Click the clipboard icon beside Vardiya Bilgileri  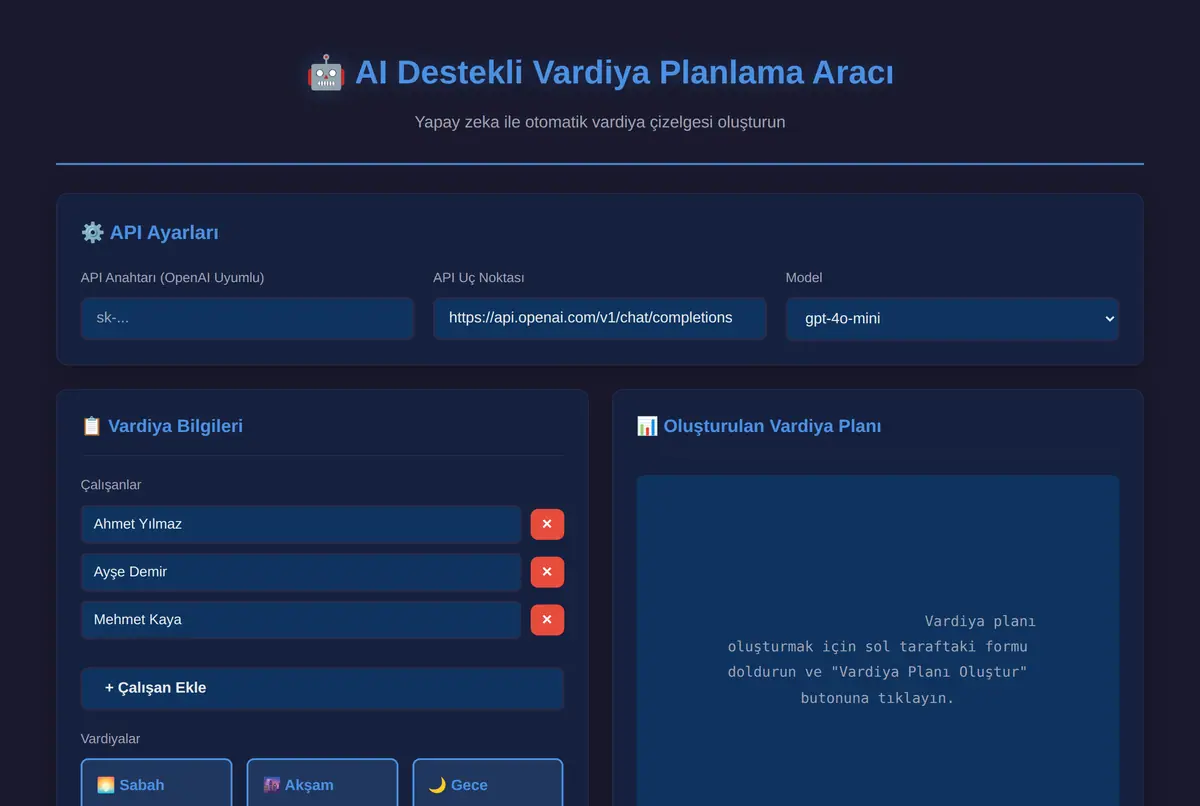[x=91, y=426]
